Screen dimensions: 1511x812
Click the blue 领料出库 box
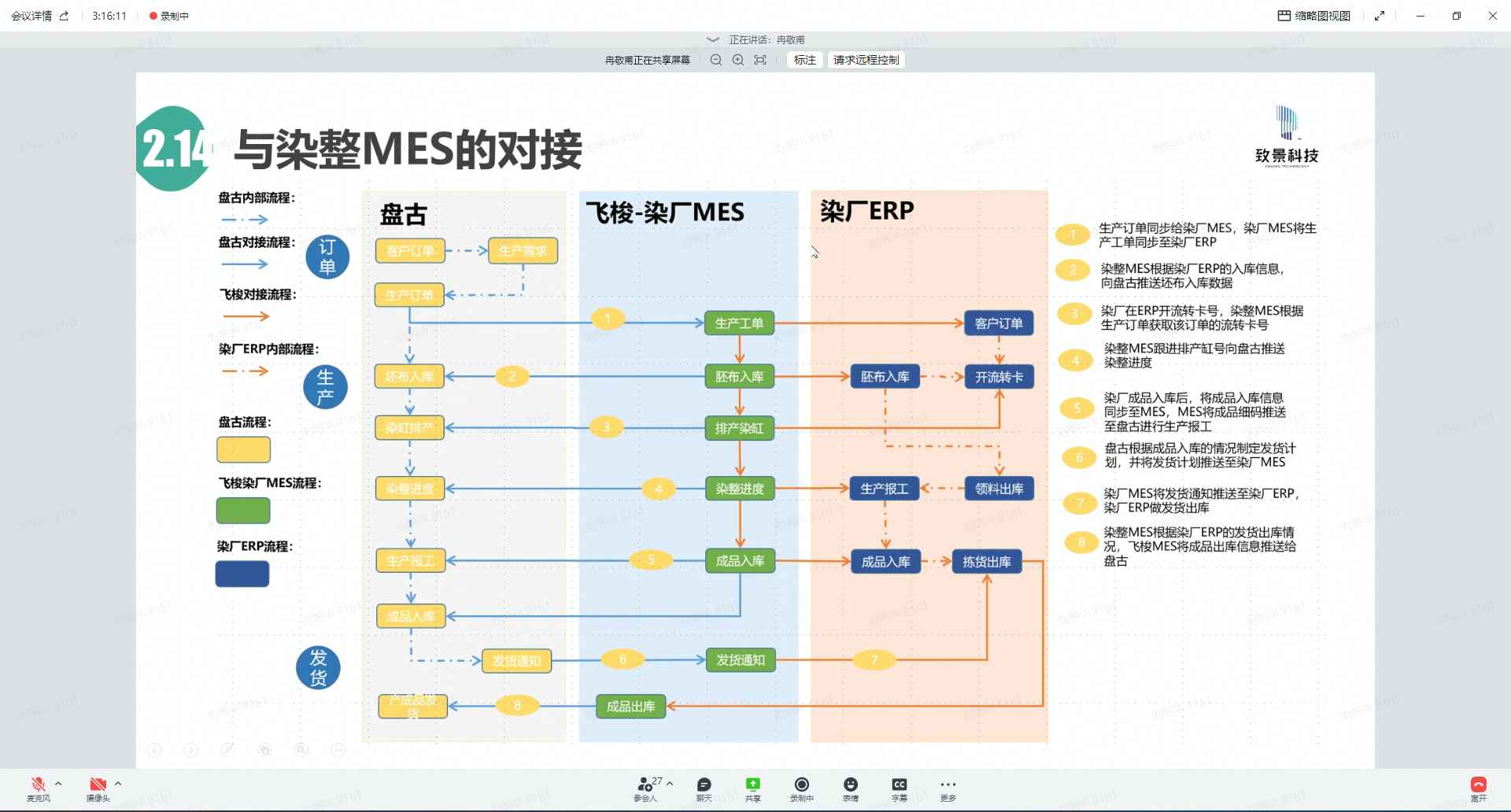click(999, 489)
